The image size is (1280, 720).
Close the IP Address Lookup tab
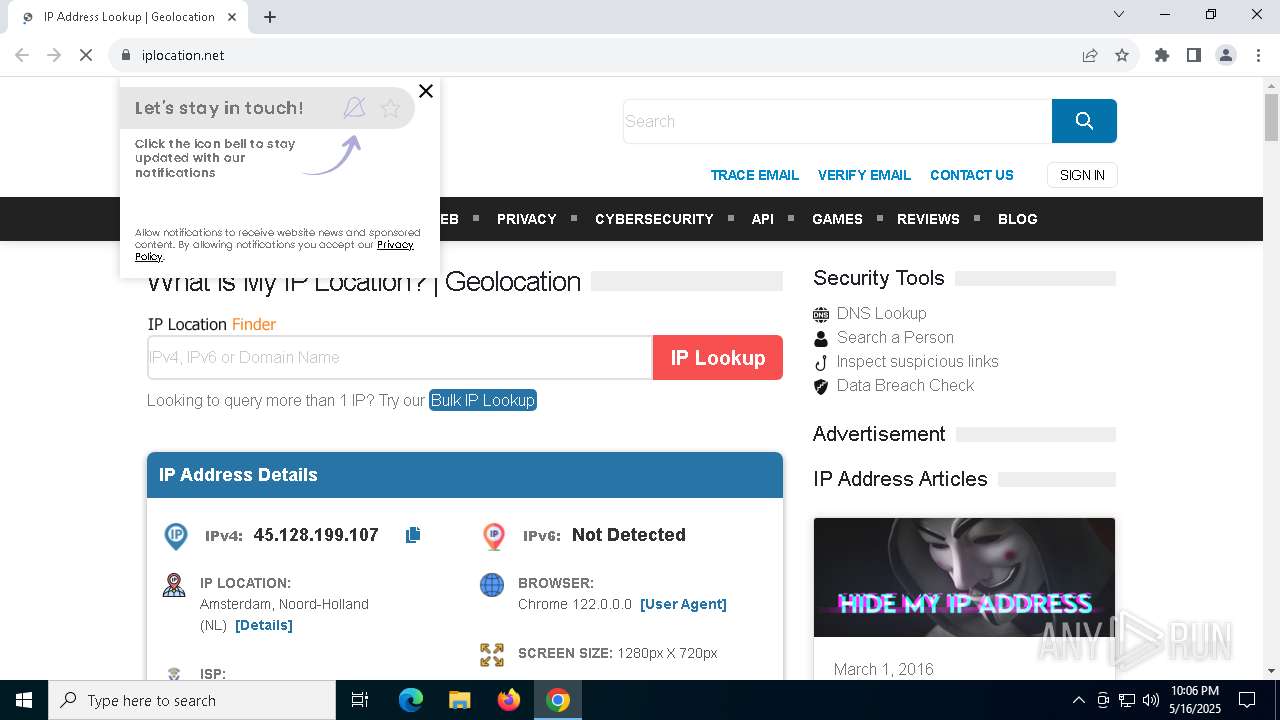click(232, 17)
